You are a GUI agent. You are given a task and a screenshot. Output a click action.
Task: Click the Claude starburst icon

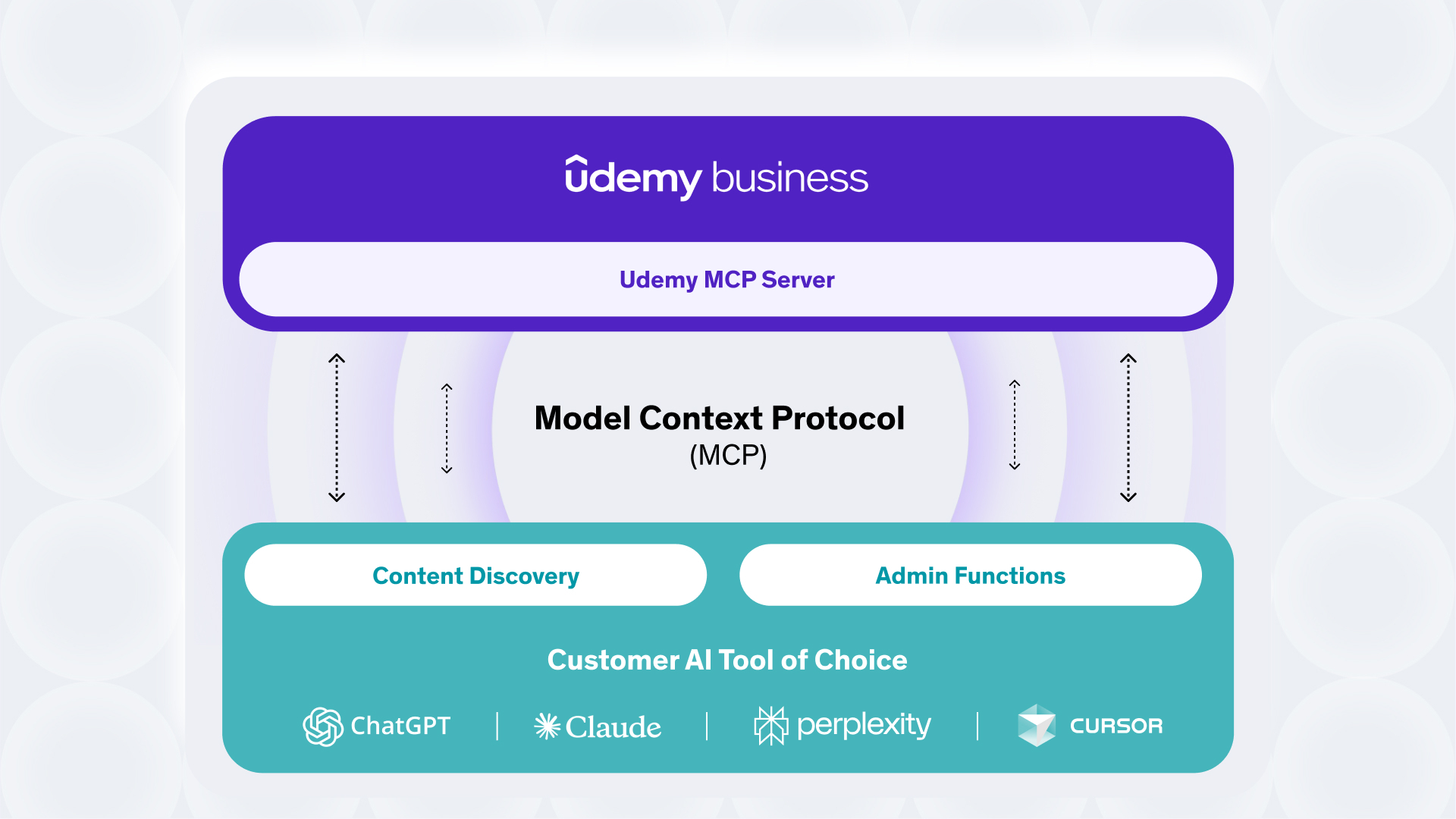[547, 726]
